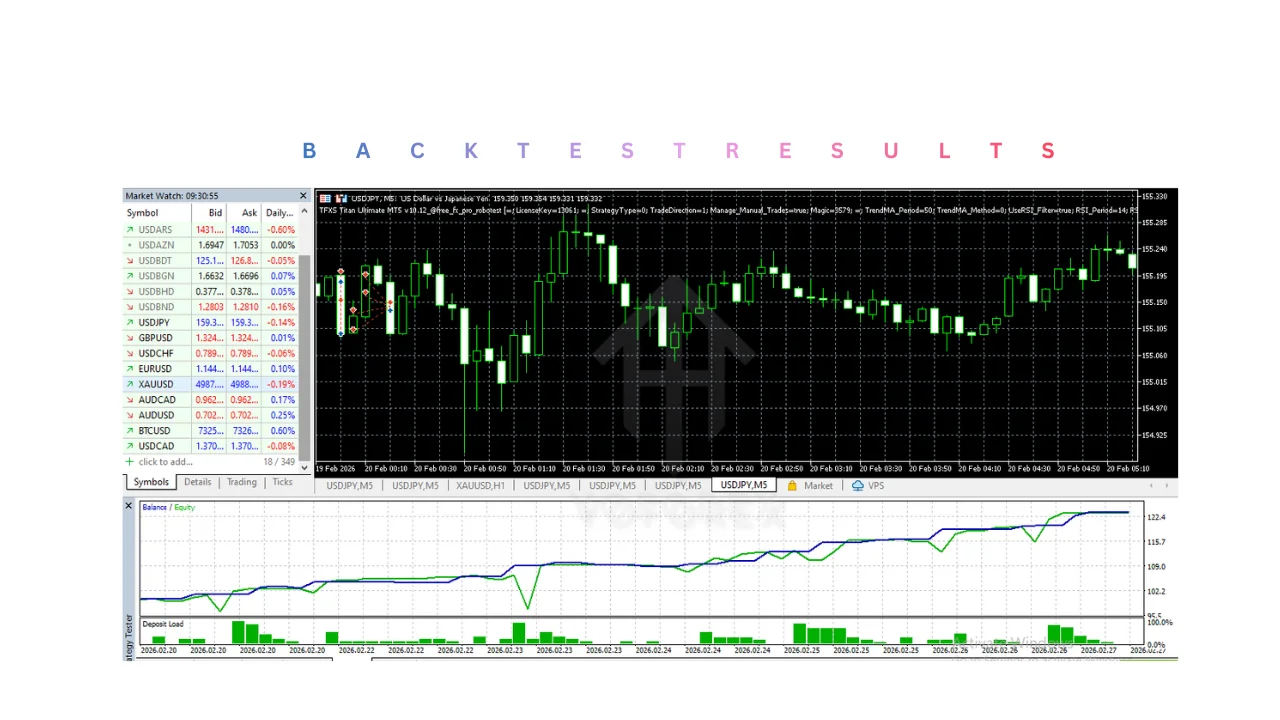Close the Market Watch panel

coord(304,196)
